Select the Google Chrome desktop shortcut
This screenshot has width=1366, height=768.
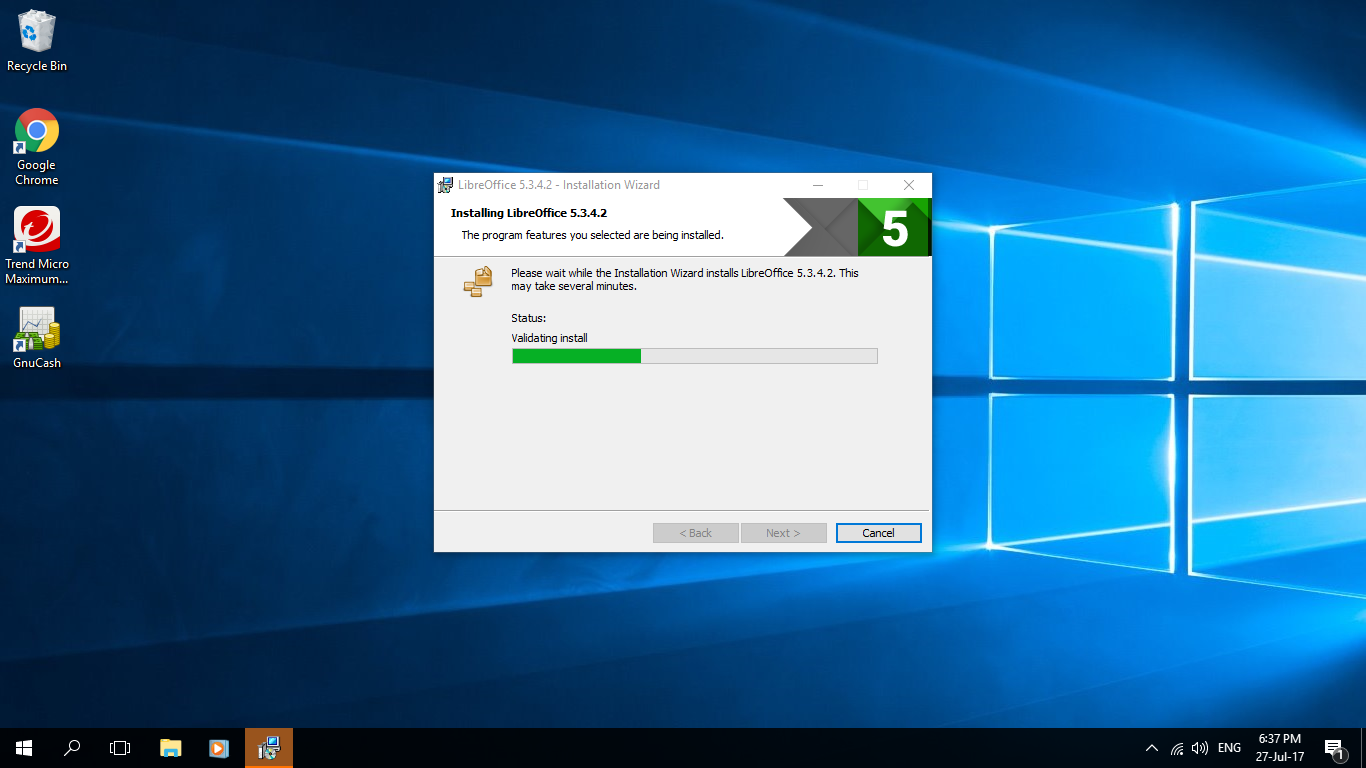click(37, 146)
